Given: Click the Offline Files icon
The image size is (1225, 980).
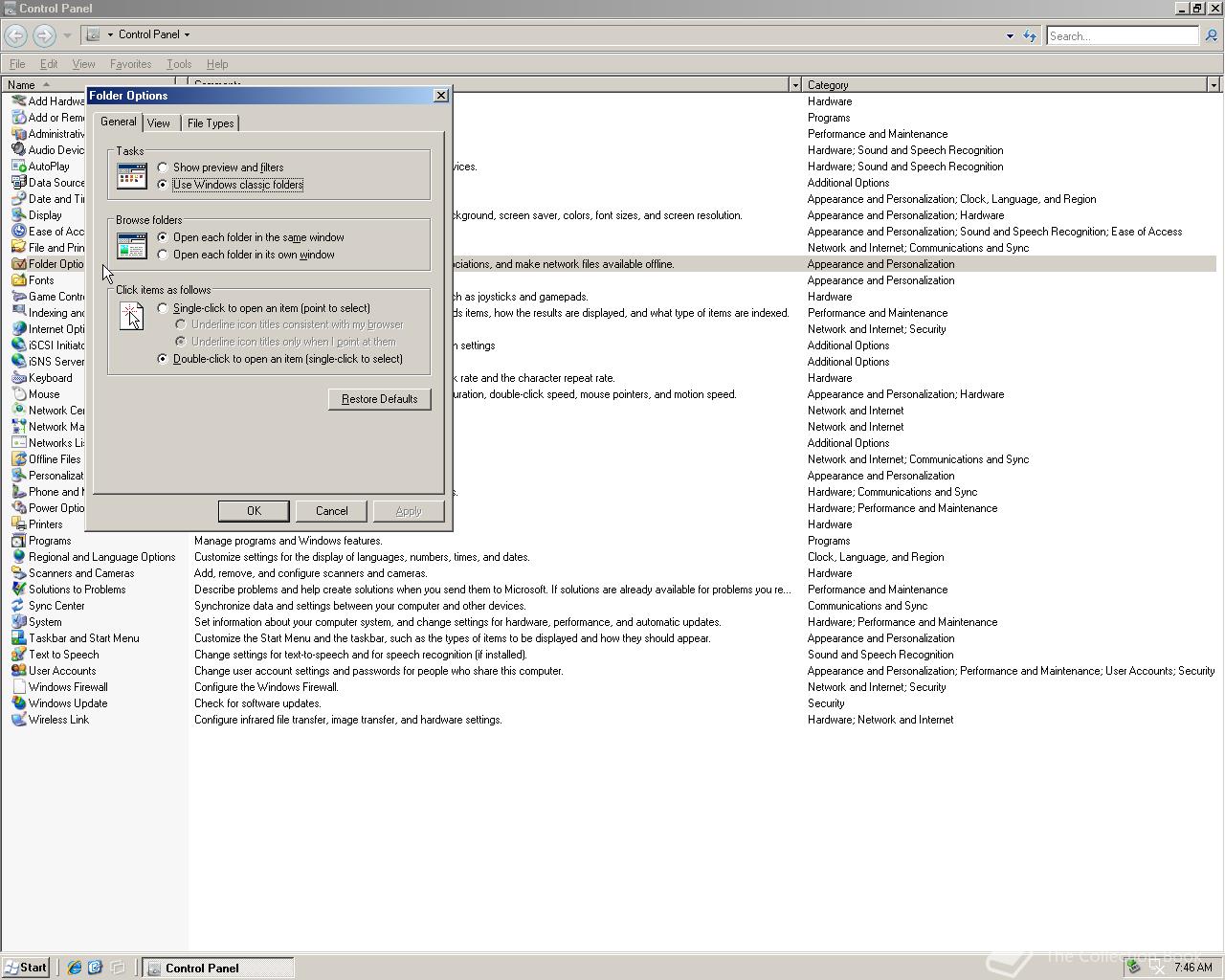Looking at the screenshot, I should (x=18, y=459).
